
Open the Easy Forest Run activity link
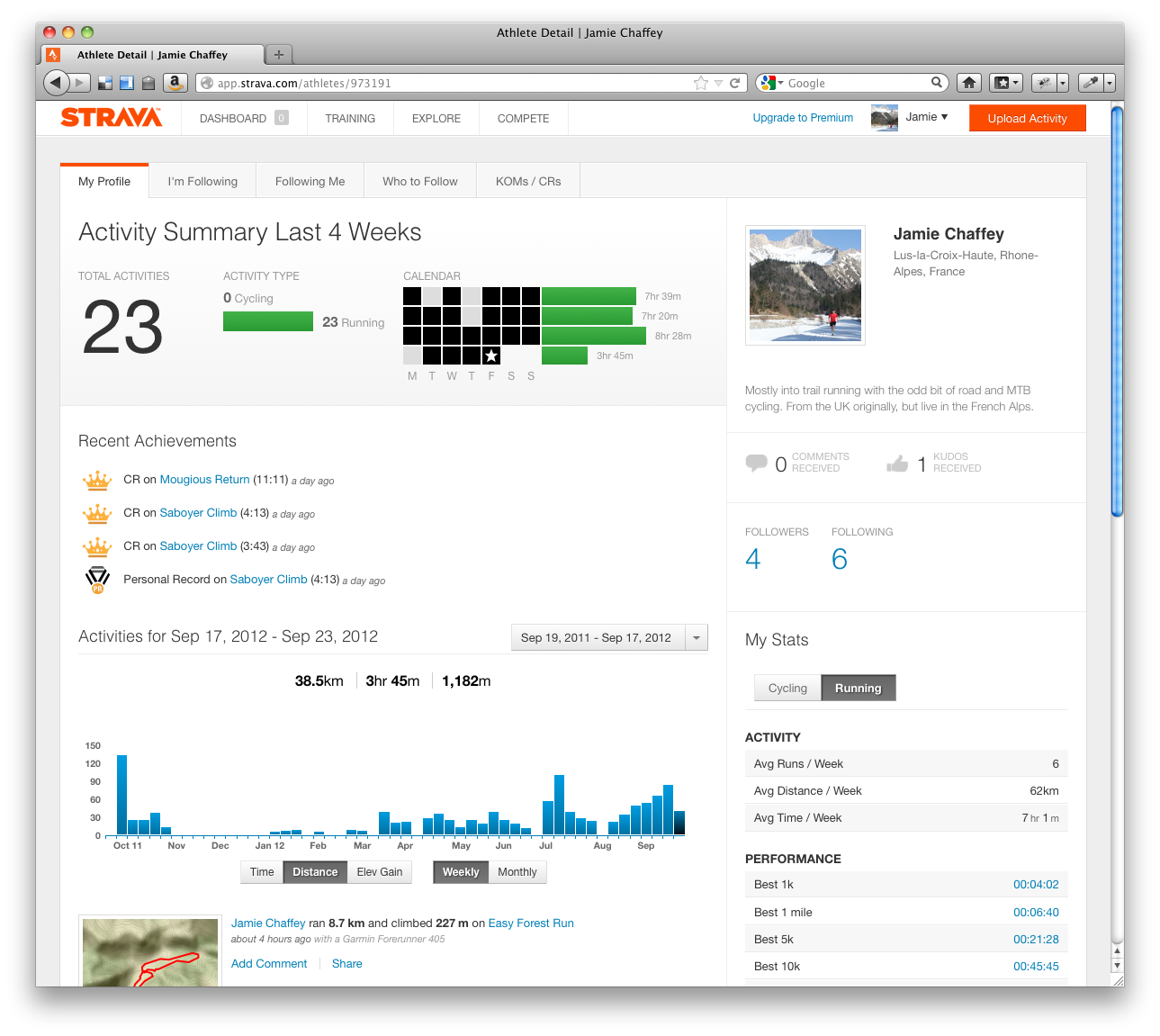point(530,923)
